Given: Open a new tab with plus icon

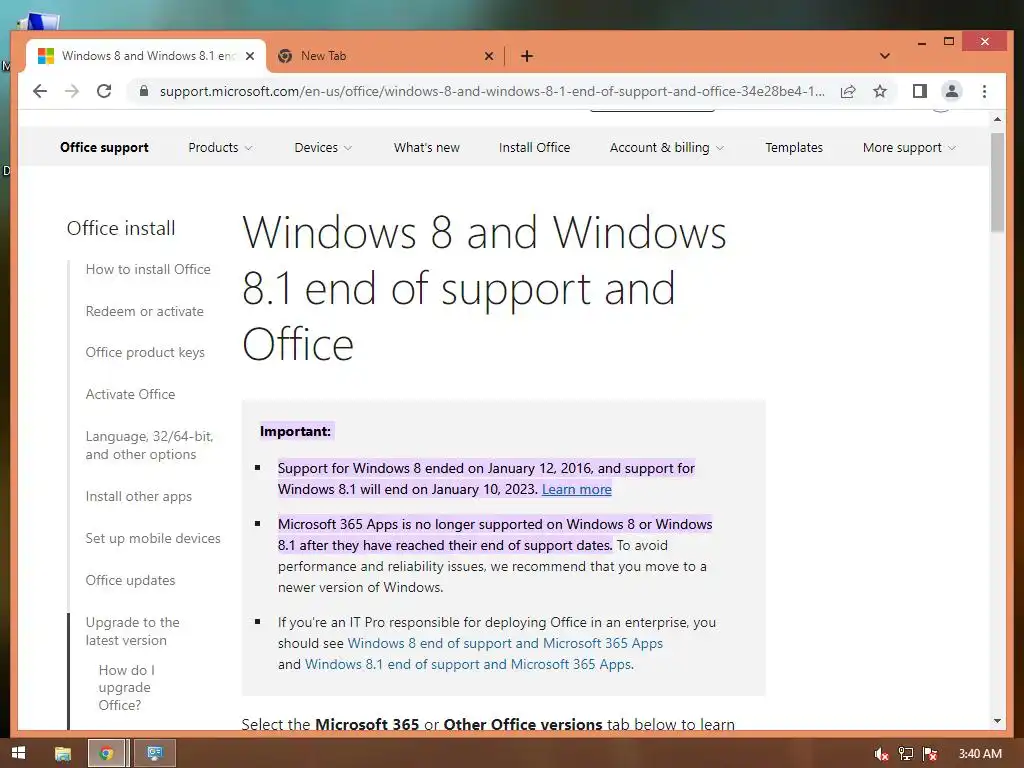Looking at the screenshot, I should pos(527,56).
